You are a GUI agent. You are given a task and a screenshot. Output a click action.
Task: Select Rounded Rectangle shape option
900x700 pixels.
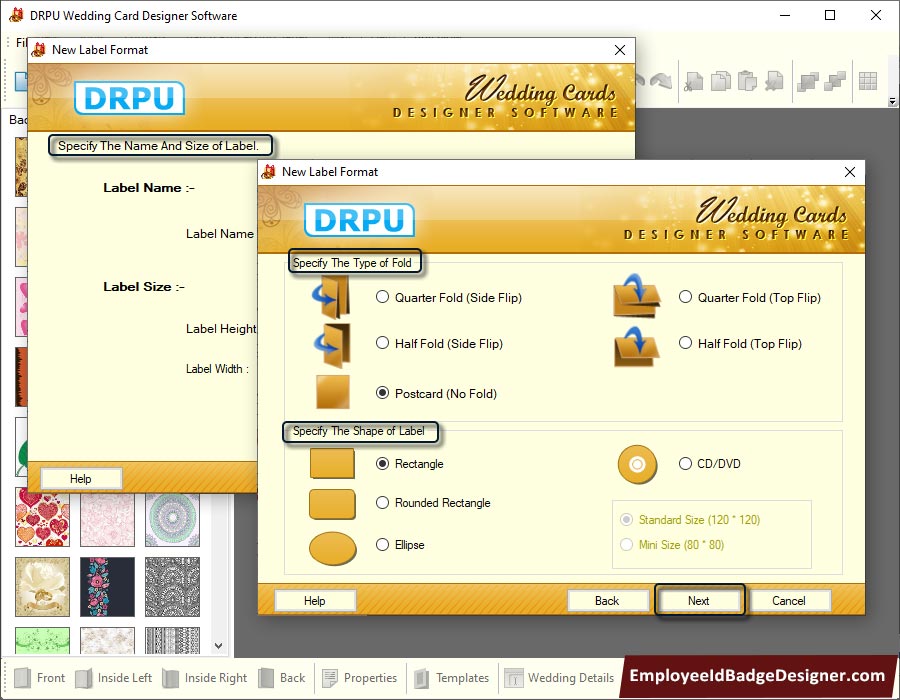pyautogui.click(x=382, y=503)
